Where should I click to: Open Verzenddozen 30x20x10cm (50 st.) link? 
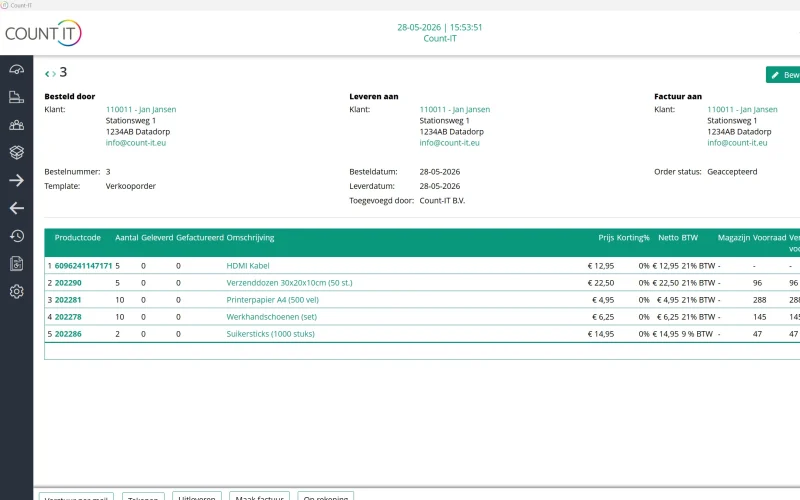pyautogui.click(x=289, y=283)
